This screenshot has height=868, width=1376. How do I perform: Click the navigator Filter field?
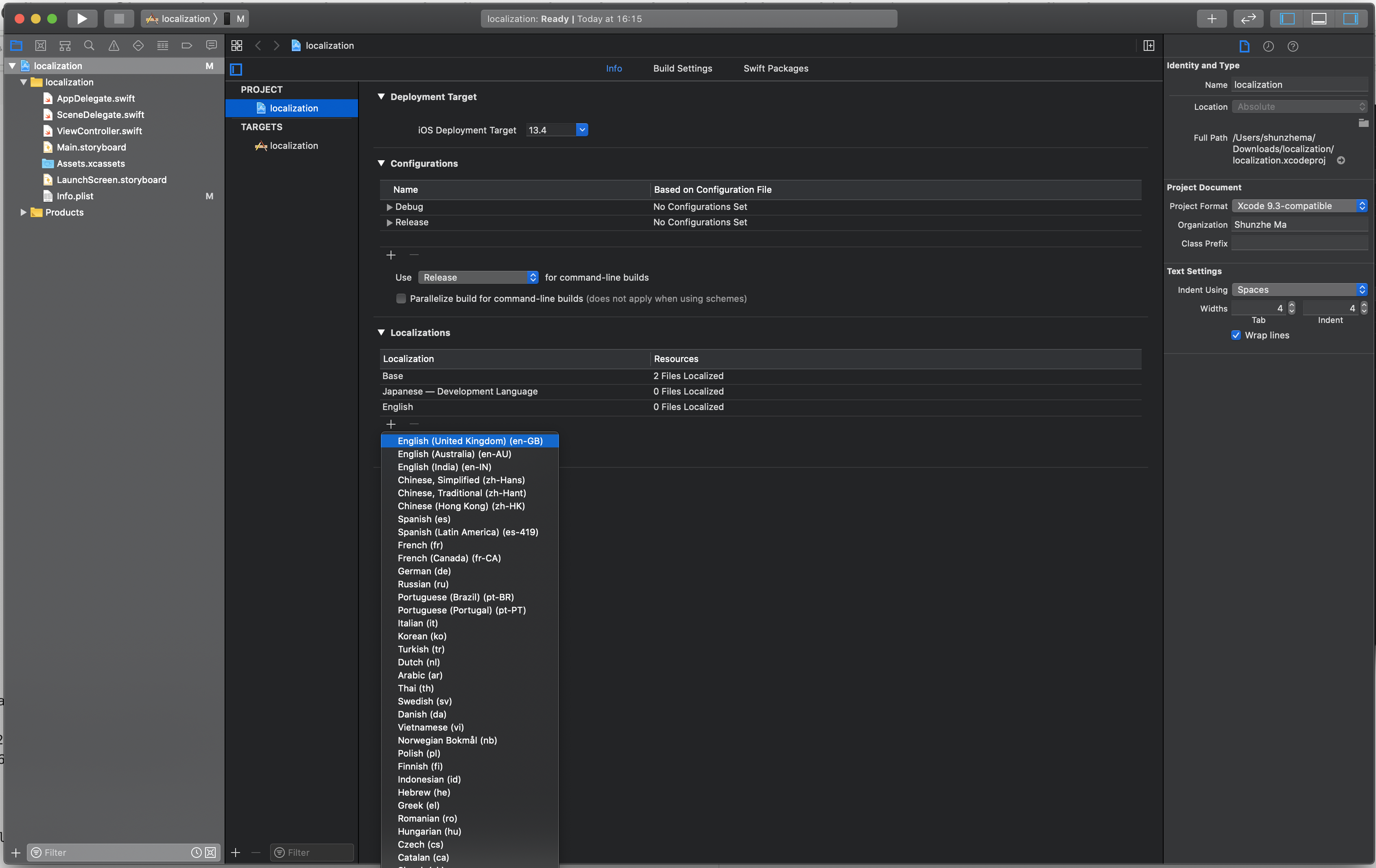(114, 852)
